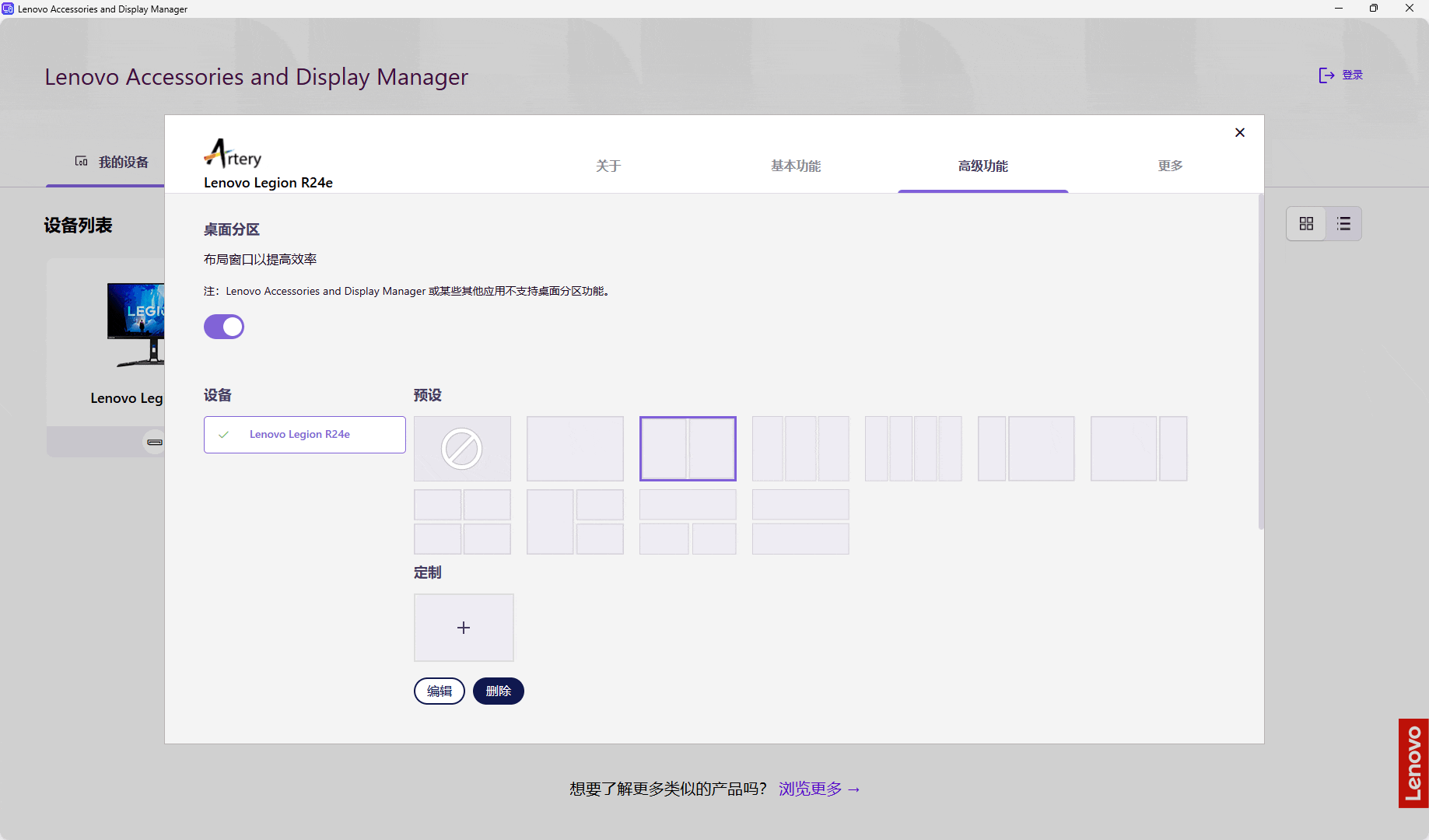Open the 更多 tab

[1170, 166]
